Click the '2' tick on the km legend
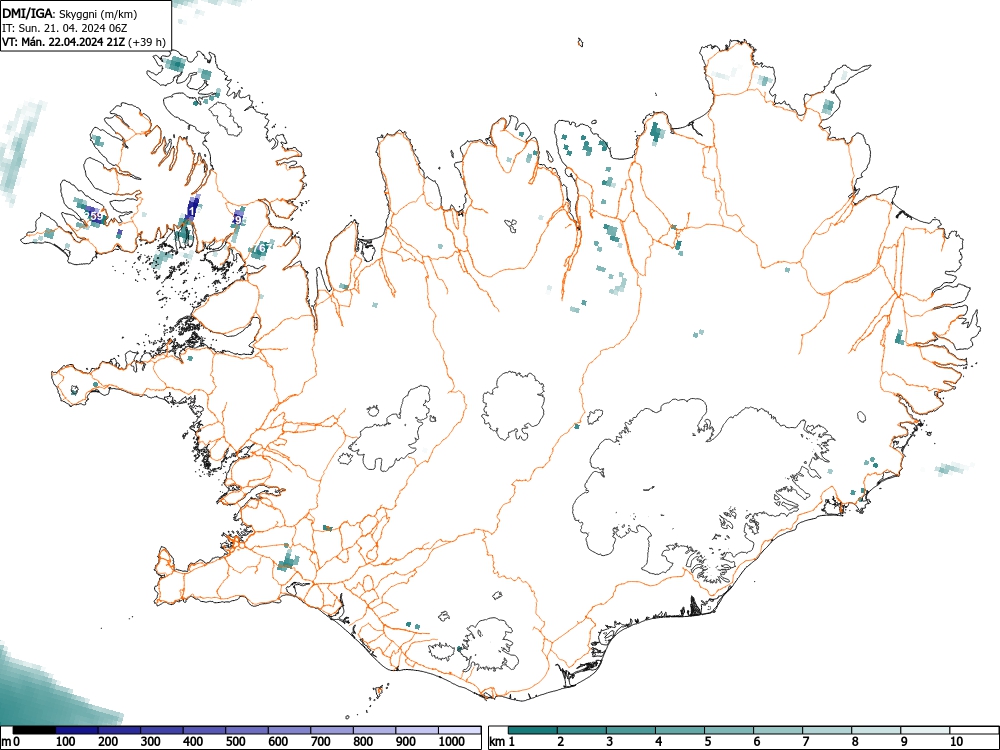 [x=561, y=741]
